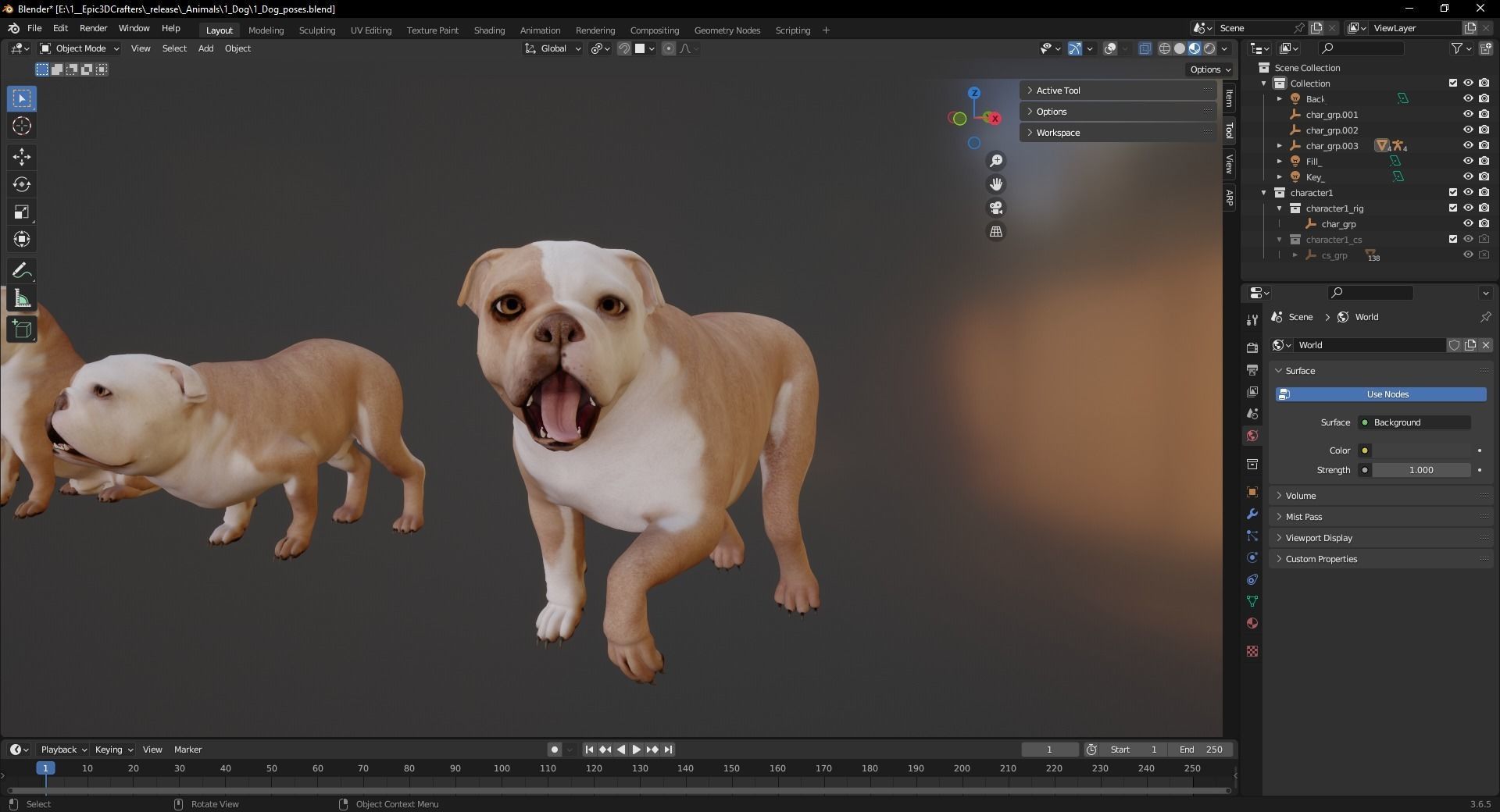Expand the Back_ item in outliner
Viewport: 1500px width, 812px height.
[x=1280, y=98]
